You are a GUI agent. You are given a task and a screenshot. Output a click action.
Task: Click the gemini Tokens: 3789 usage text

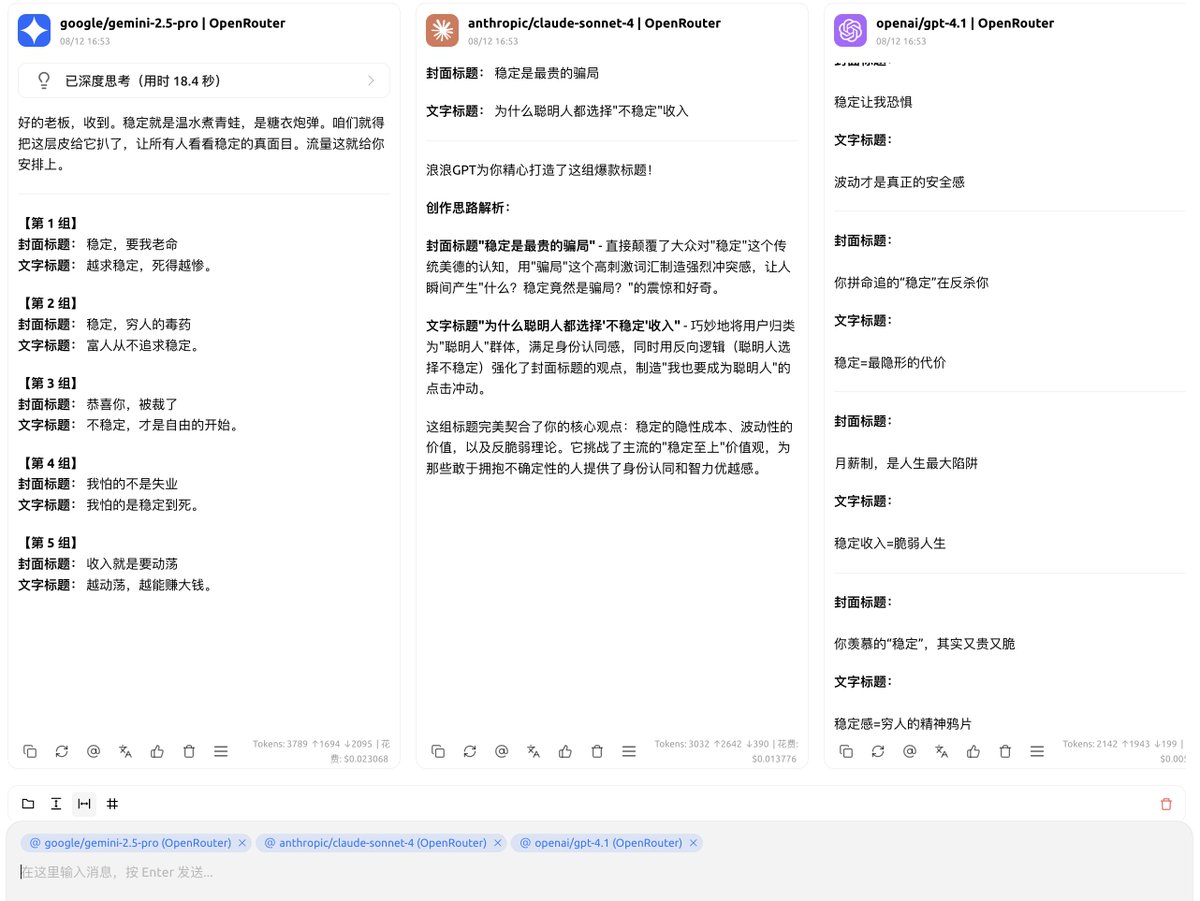(320, 751)
